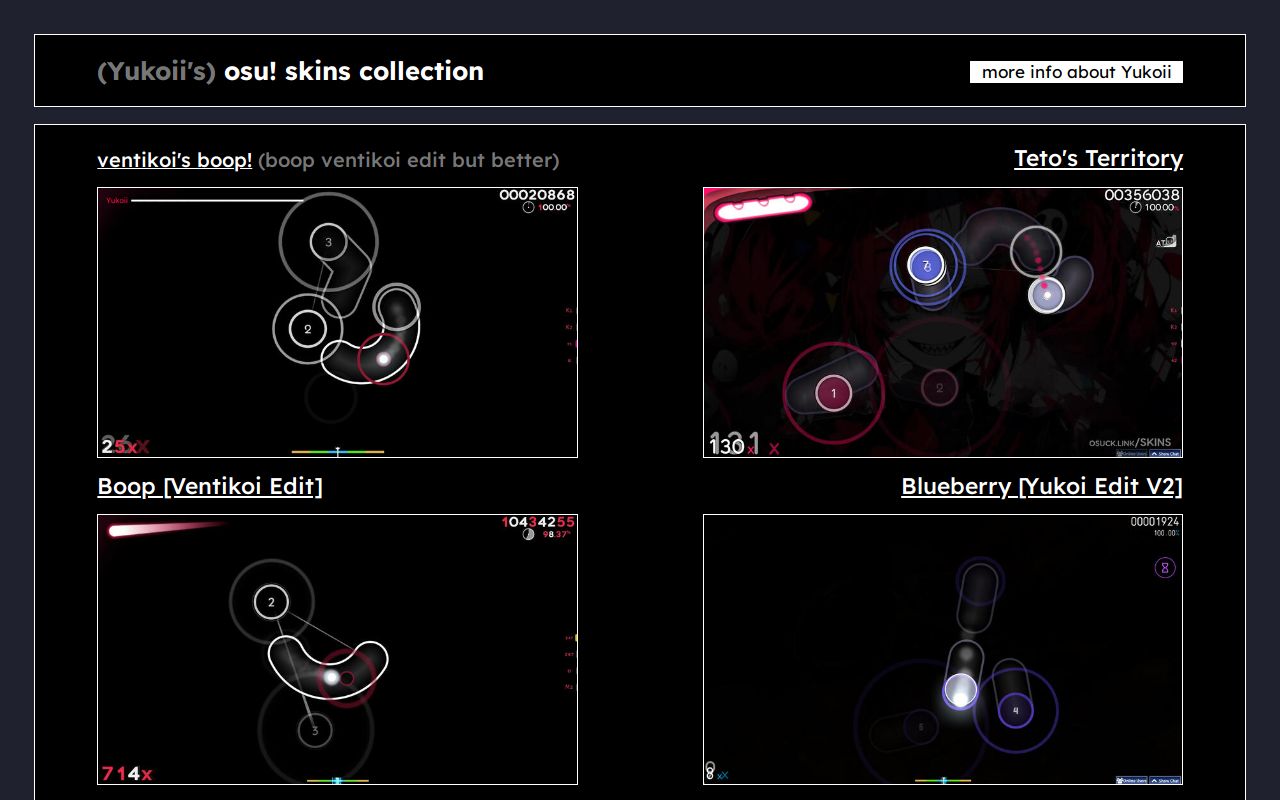This screenshot has width=1280, height=800.
Task: Go to Blueberry [Yukoi Edit V2] link
Action: pos(1041,486)
